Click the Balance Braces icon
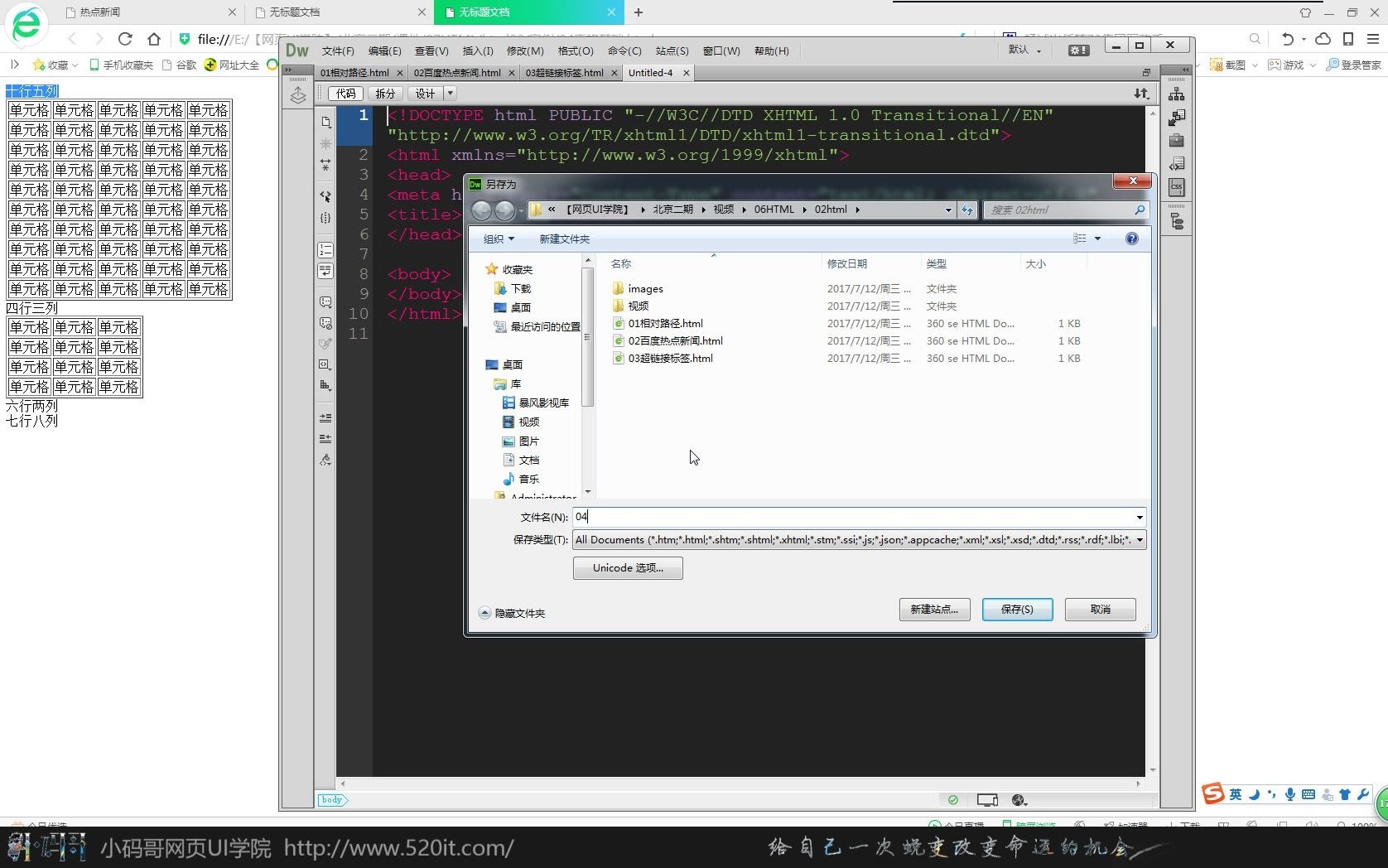Screen dimensions: 1388x868 (325, 218)
